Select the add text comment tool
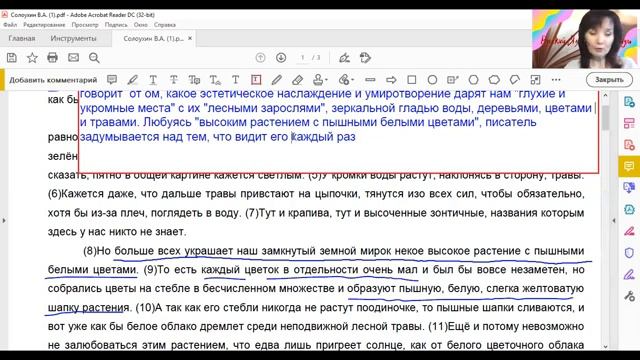Image resolution: width=640 pixels, height=360 pixels. pyautogui.click(x=236, y=80)
